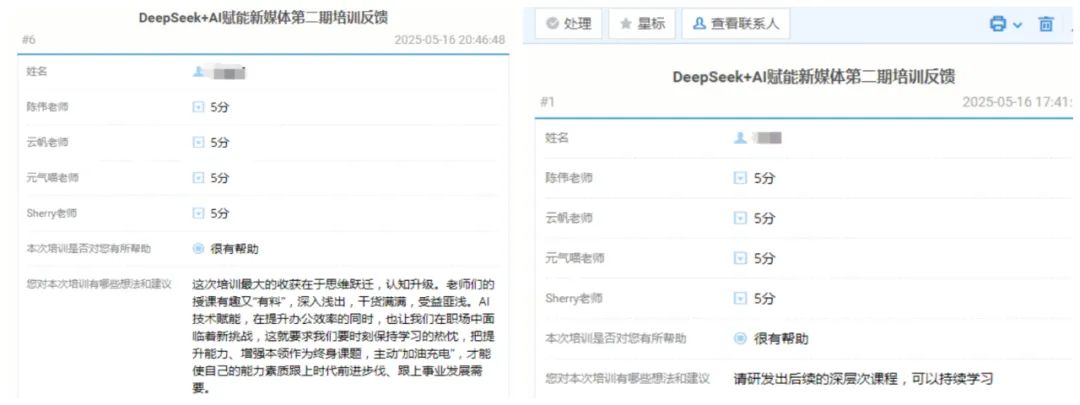Open 查看联系人 to view the contact
Image resolution: width=1080 pixels, height=405 pixels.
point(736,24)
